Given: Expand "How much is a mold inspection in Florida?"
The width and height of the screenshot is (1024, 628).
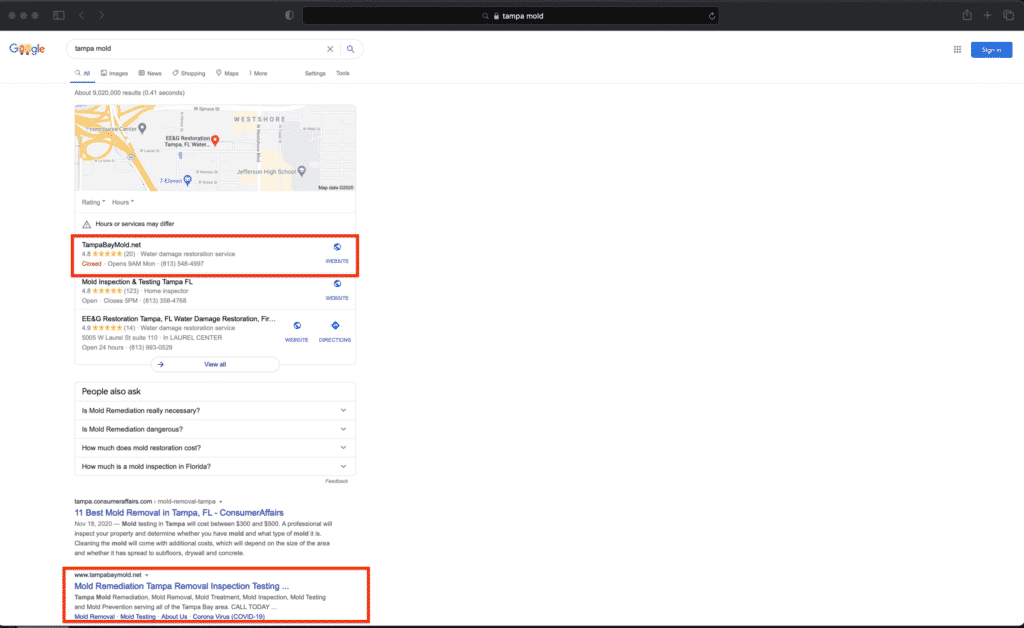Looking at the screenshot, I should [215, 467].
